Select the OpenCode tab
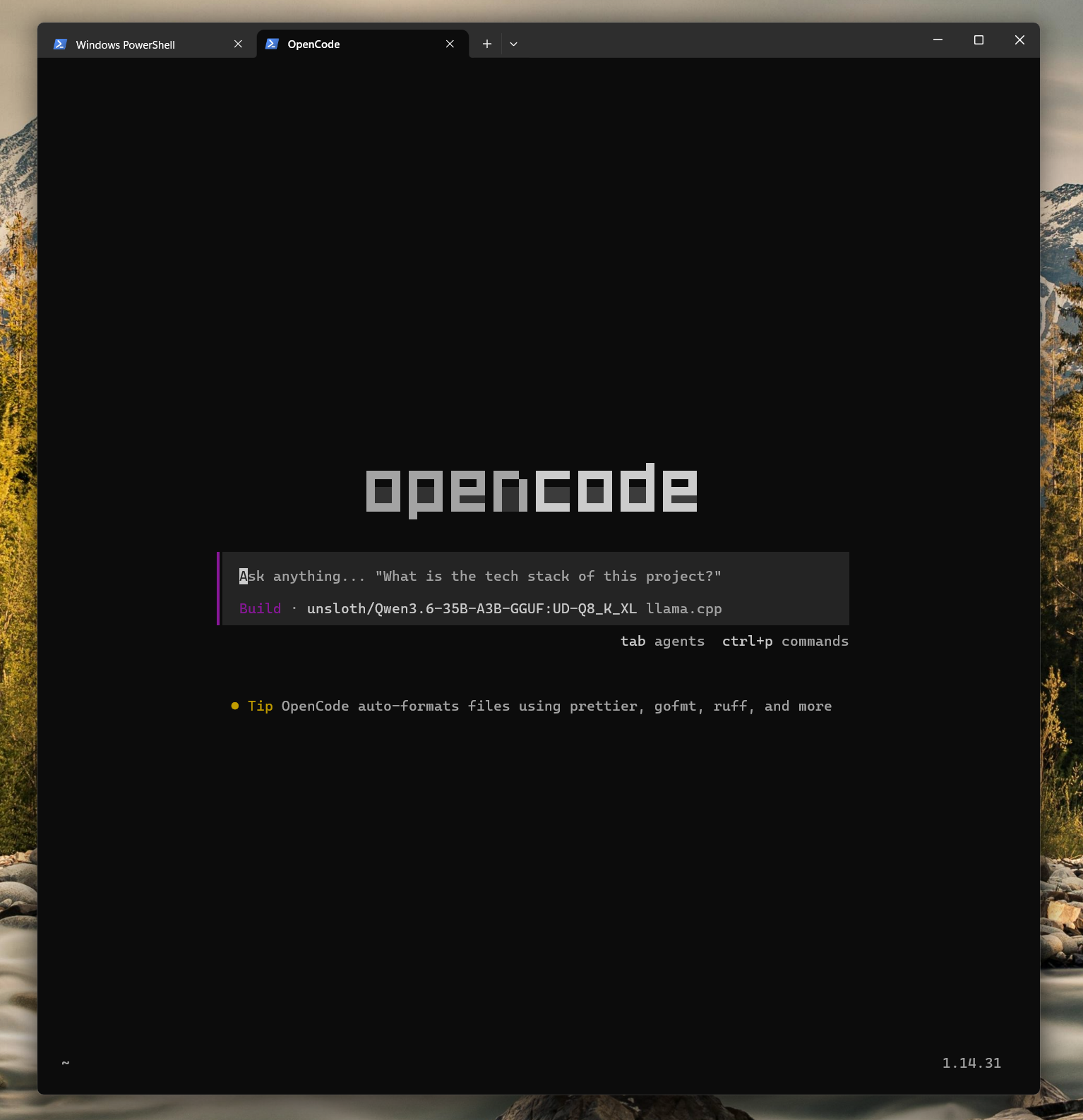Viewport: 1083px width, 1120px height. 362,44
